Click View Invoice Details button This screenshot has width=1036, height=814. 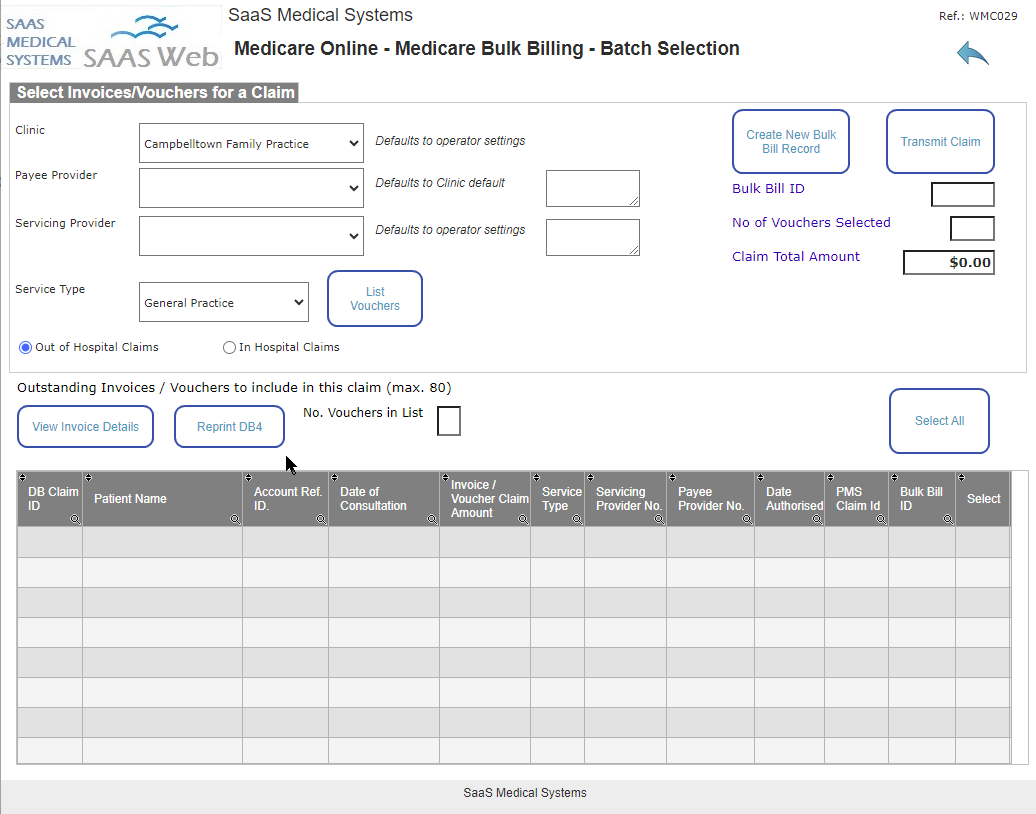click(x=85, y=426)
